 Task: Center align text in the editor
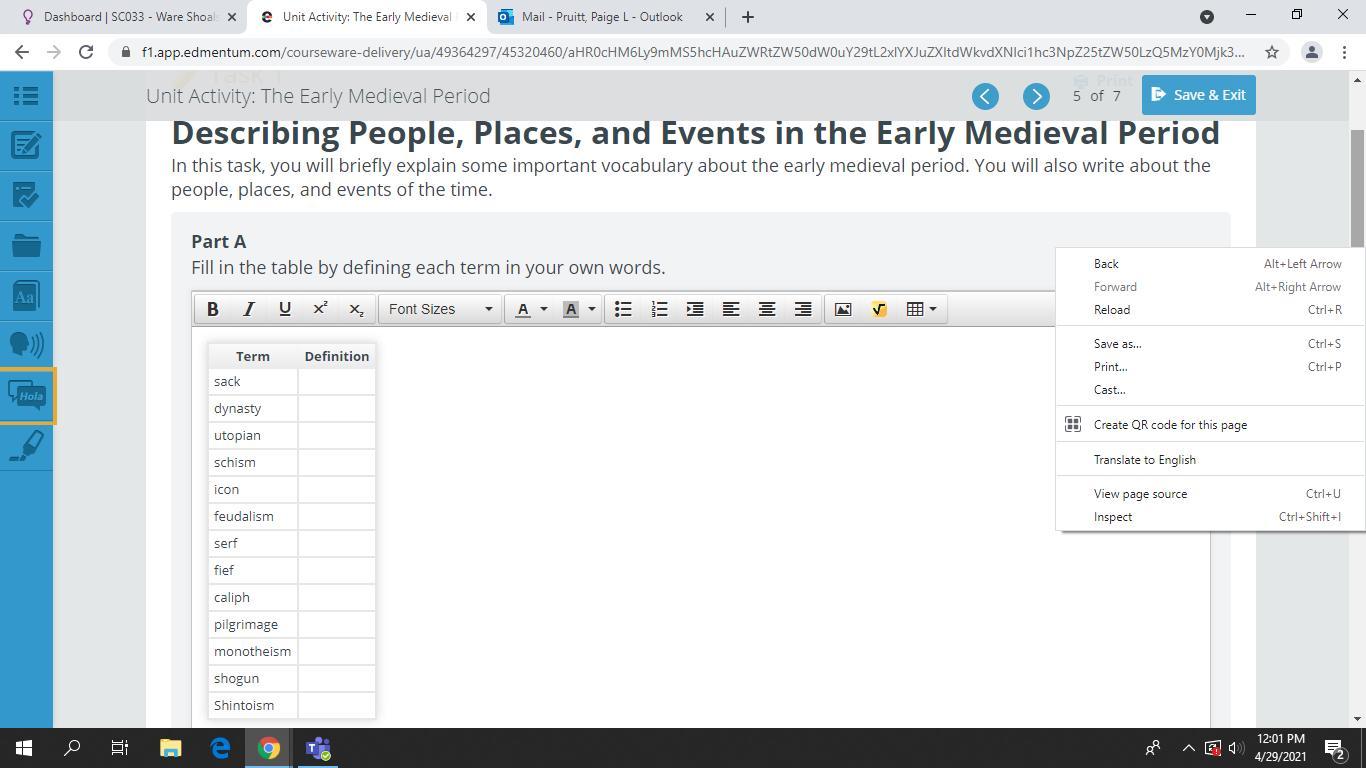coord(767,309)
